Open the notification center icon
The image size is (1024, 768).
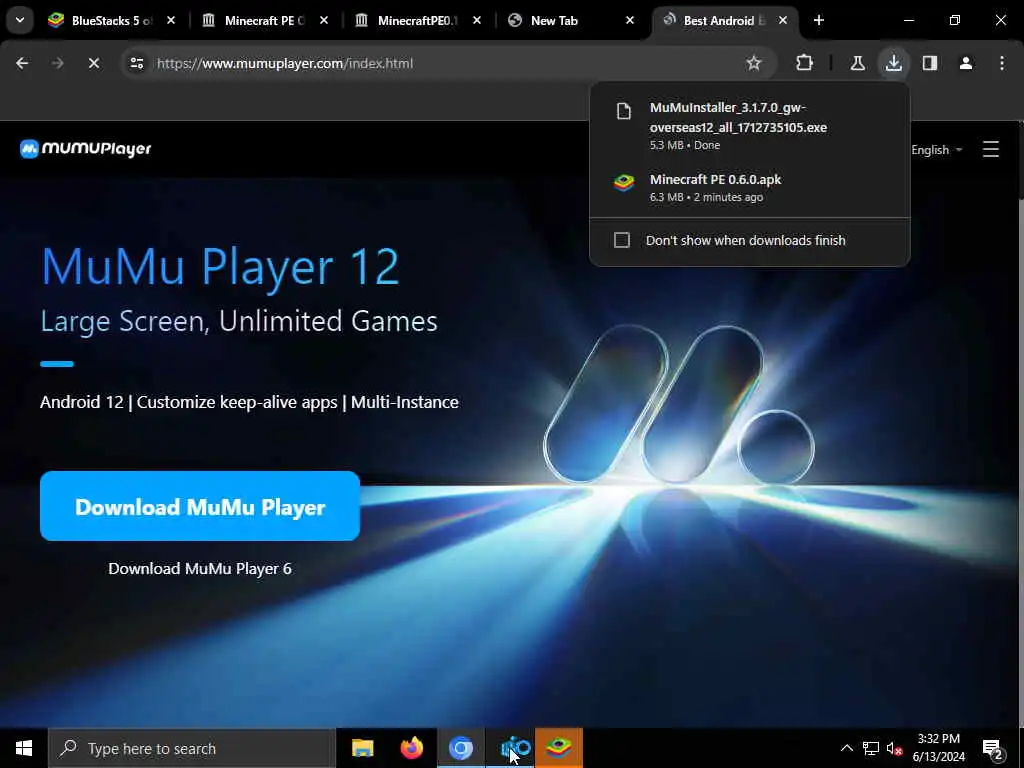click(993, 748)
